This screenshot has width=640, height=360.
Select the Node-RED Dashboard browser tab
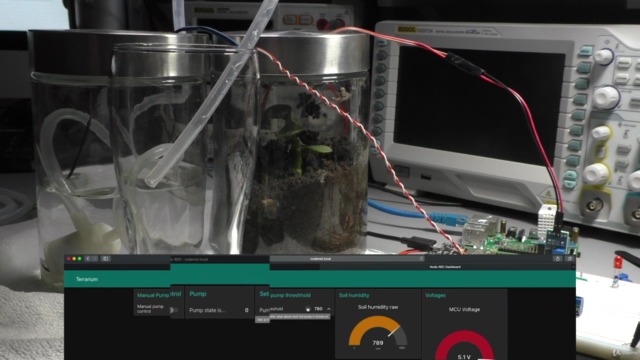445,267
